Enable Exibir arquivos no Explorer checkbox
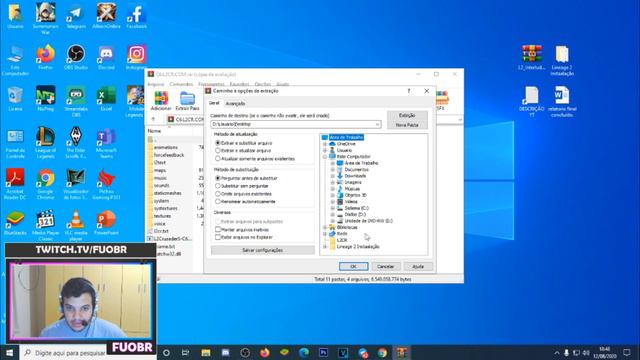 (x=218, y=237)
